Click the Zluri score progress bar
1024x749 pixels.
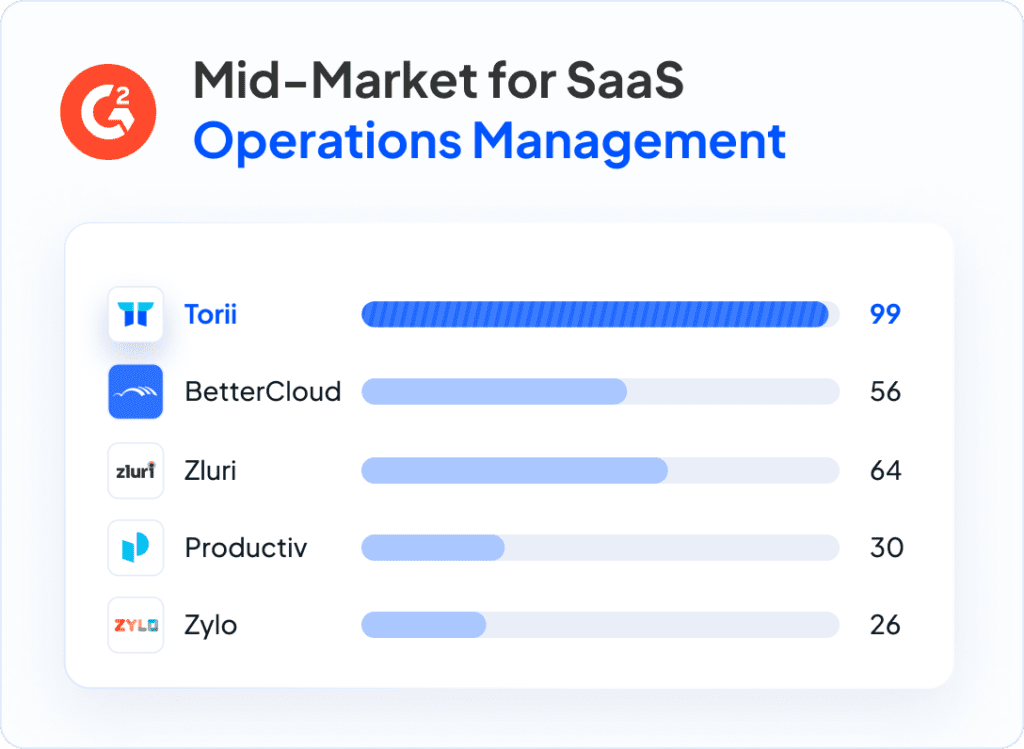[600, 470]
